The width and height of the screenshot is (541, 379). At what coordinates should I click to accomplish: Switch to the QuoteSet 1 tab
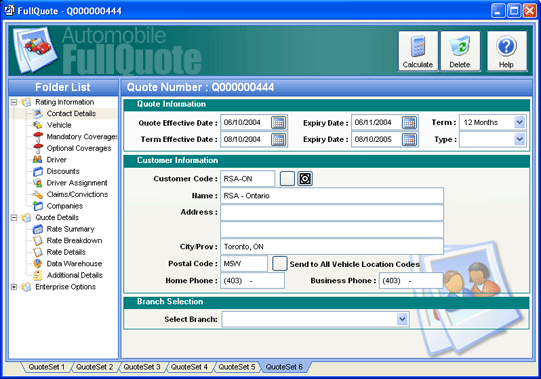click(47, 367)
